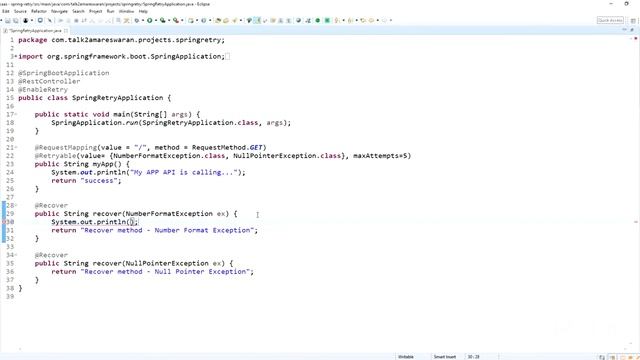Open the Navigate menu
The height and width of the screenshot is (360, 640).
coord(59,11)
